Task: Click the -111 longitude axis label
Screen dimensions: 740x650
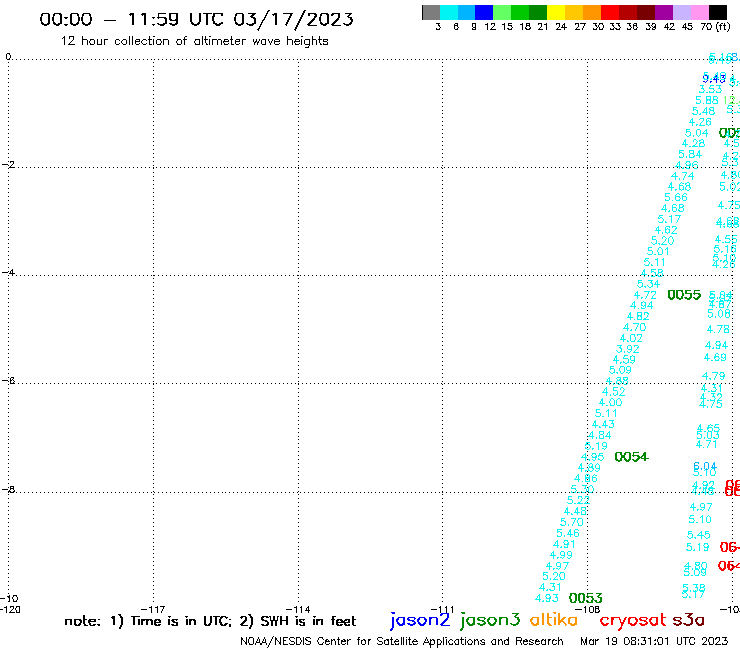Action: pos(442,609)
